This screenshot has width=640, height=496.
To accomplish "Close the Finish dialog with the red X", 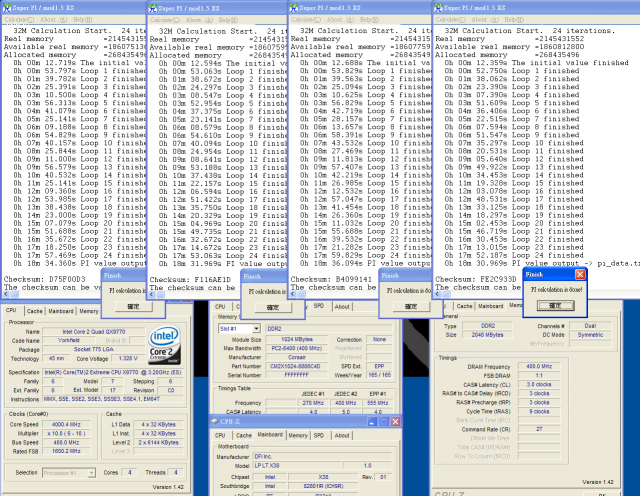I will [580, 274].
